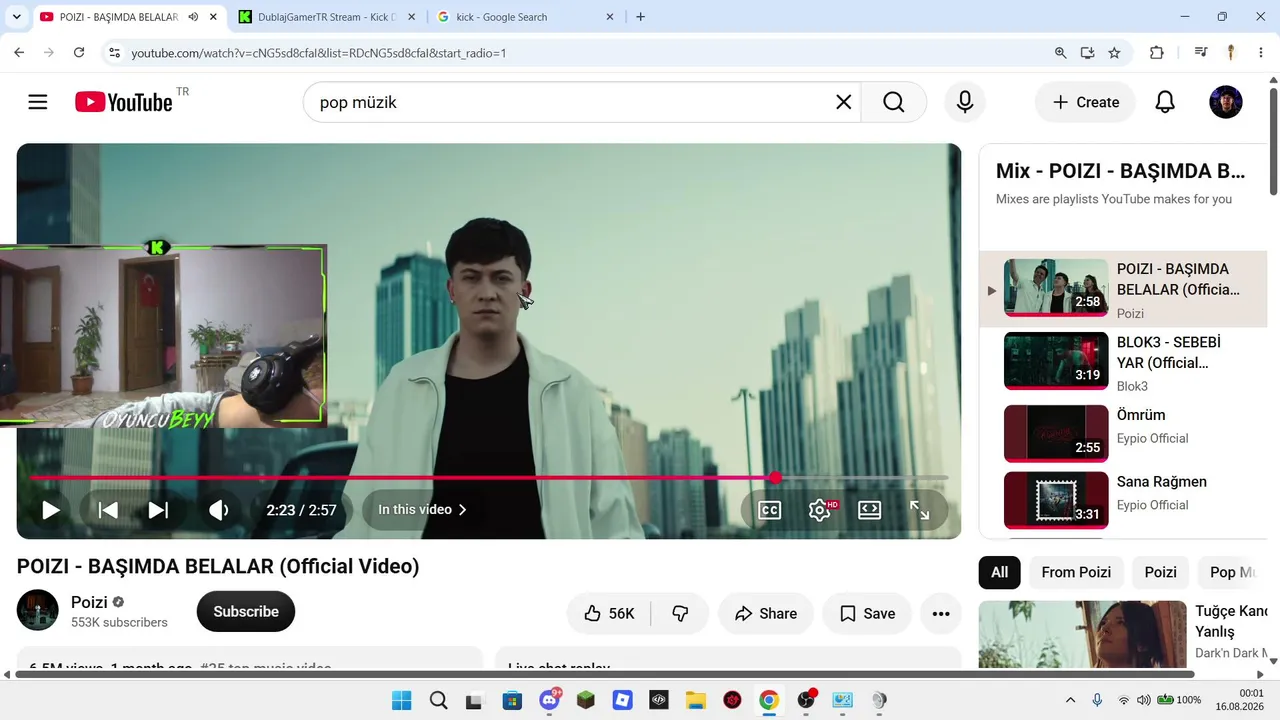Open the Chrome three-dot menu
Screen dimensions: 1280x720
click(x=1260, y=53)
